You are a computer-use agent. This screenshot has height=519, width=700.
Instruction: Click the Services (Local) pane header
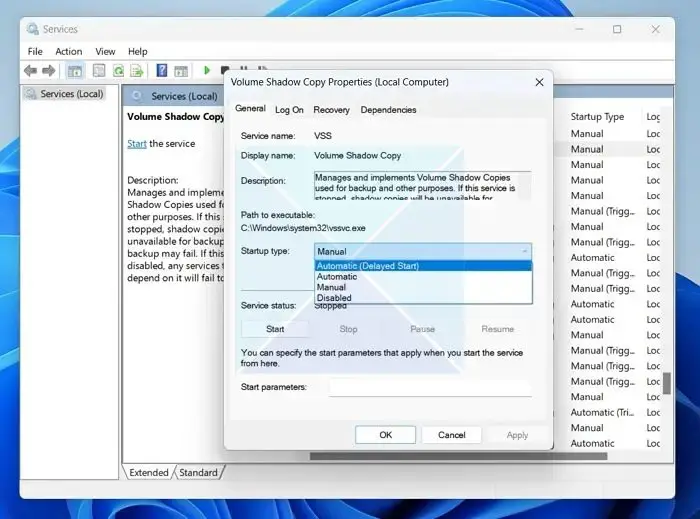184,96
